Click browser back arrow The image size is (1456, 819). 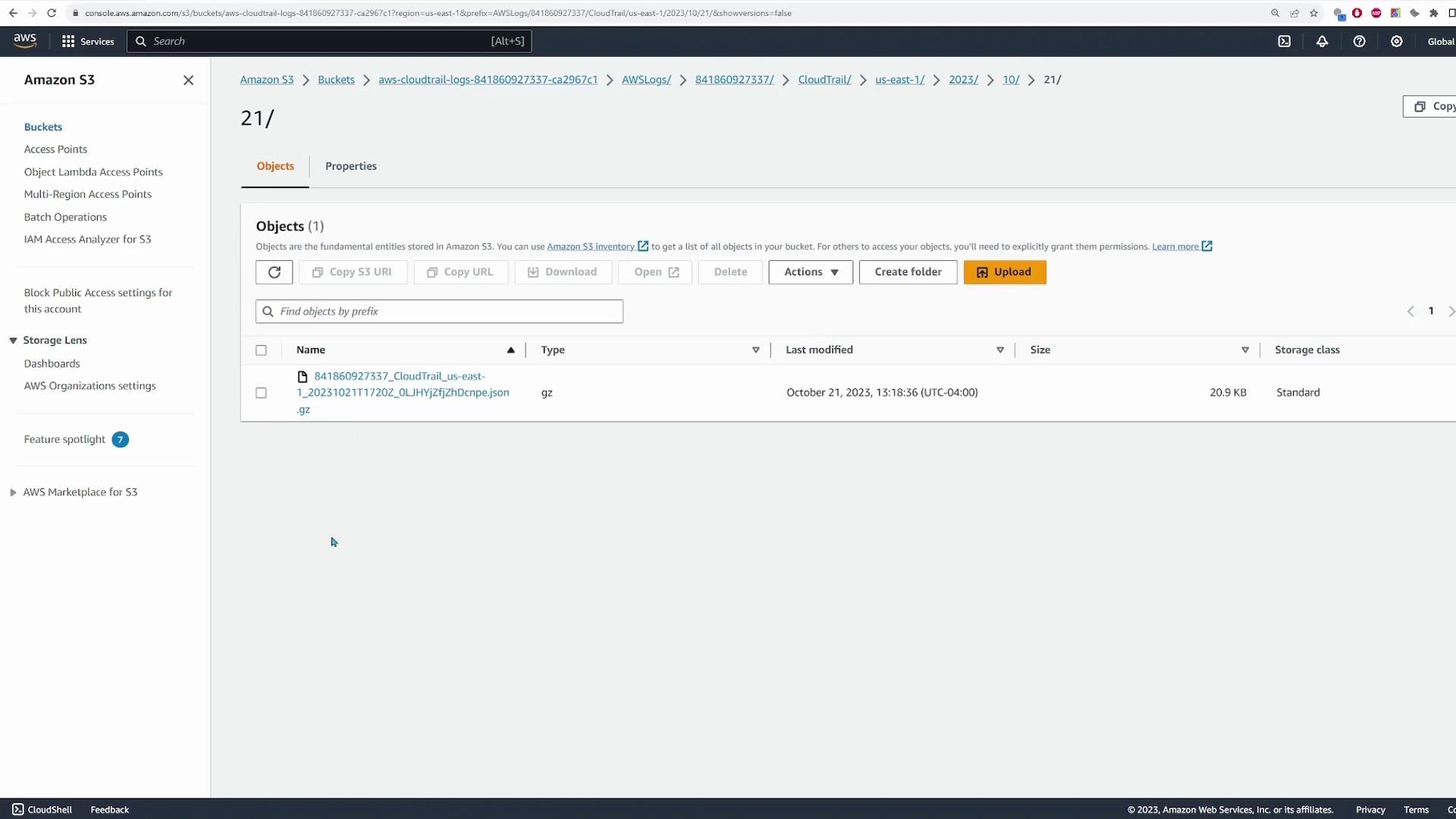click(x=13, y=13)
